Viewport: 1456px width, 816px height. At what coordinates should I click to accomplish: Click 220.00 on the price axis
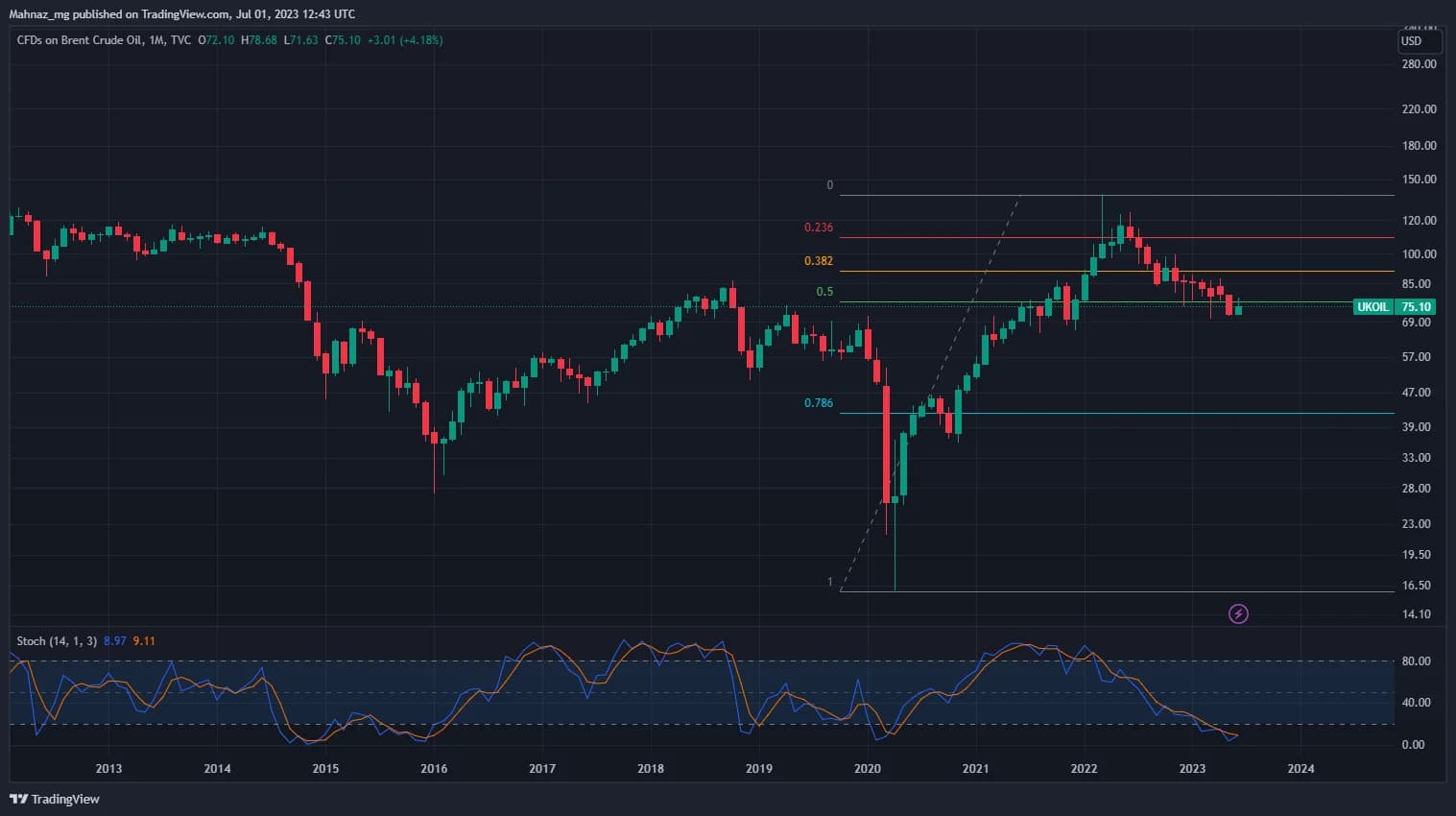coord(1419,109)
